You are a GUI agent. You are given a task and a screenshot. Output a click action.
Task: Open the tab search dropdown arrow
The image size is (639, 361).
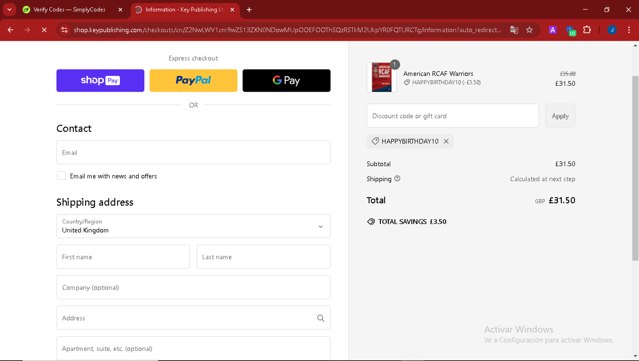9,9
